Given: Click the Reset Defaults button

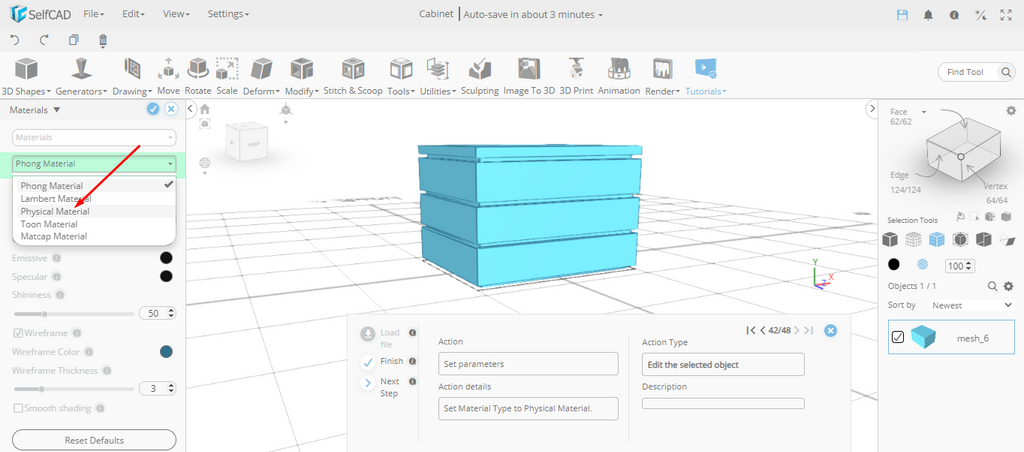Looking at the screenshot, I should click(x=94, y=440).
